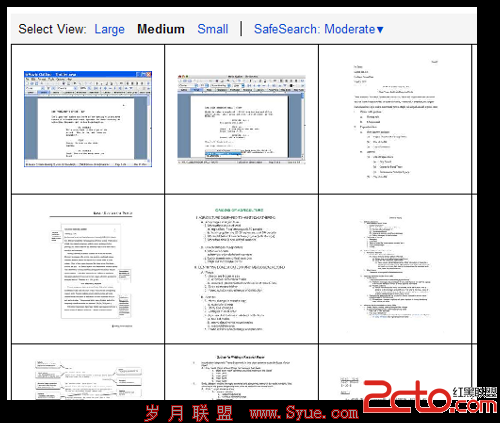
Task: Switch to Small view
Action: pyautogui.click(x=213, y=29)
